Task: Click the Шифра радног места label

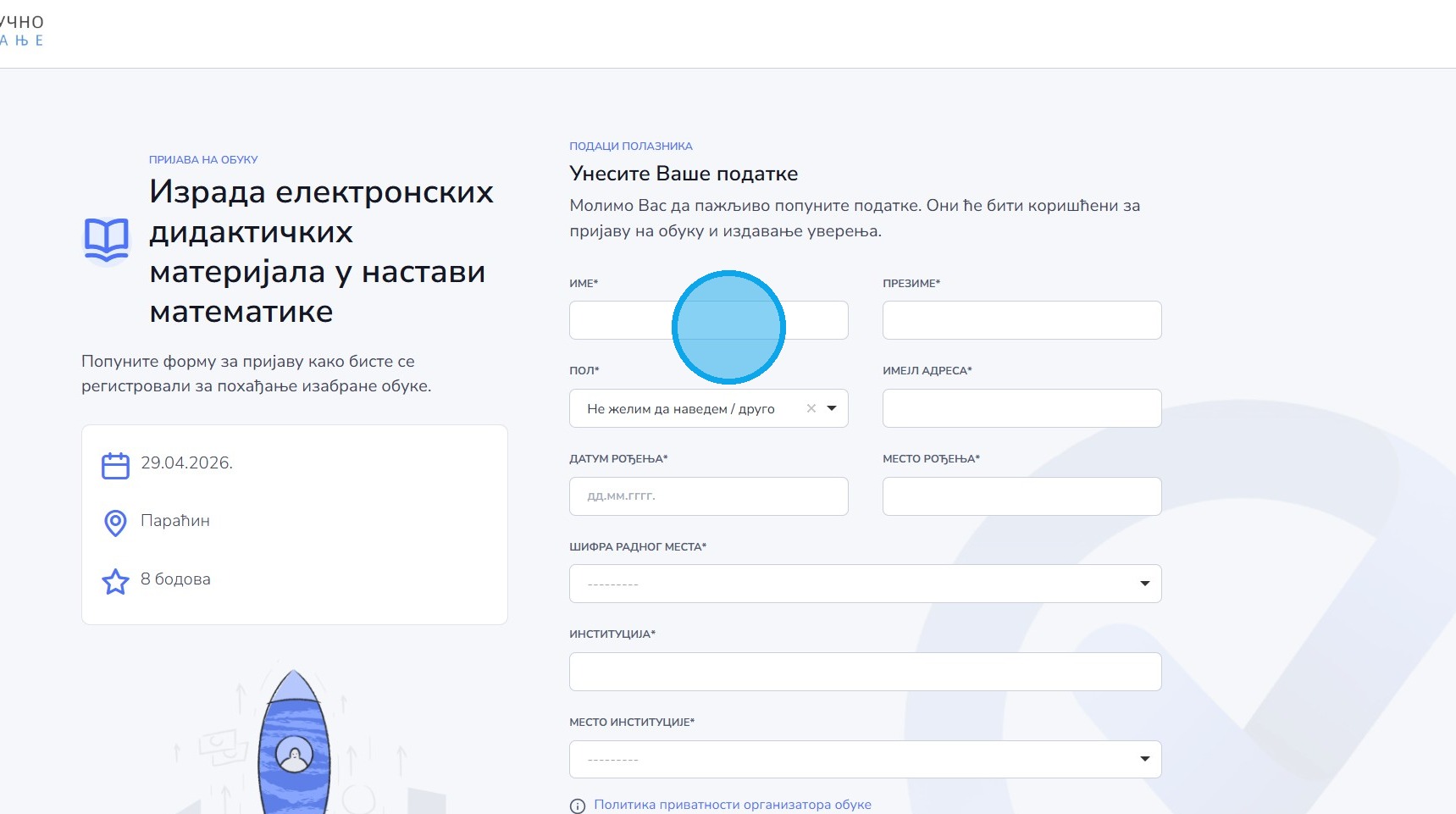Action: 638,546
